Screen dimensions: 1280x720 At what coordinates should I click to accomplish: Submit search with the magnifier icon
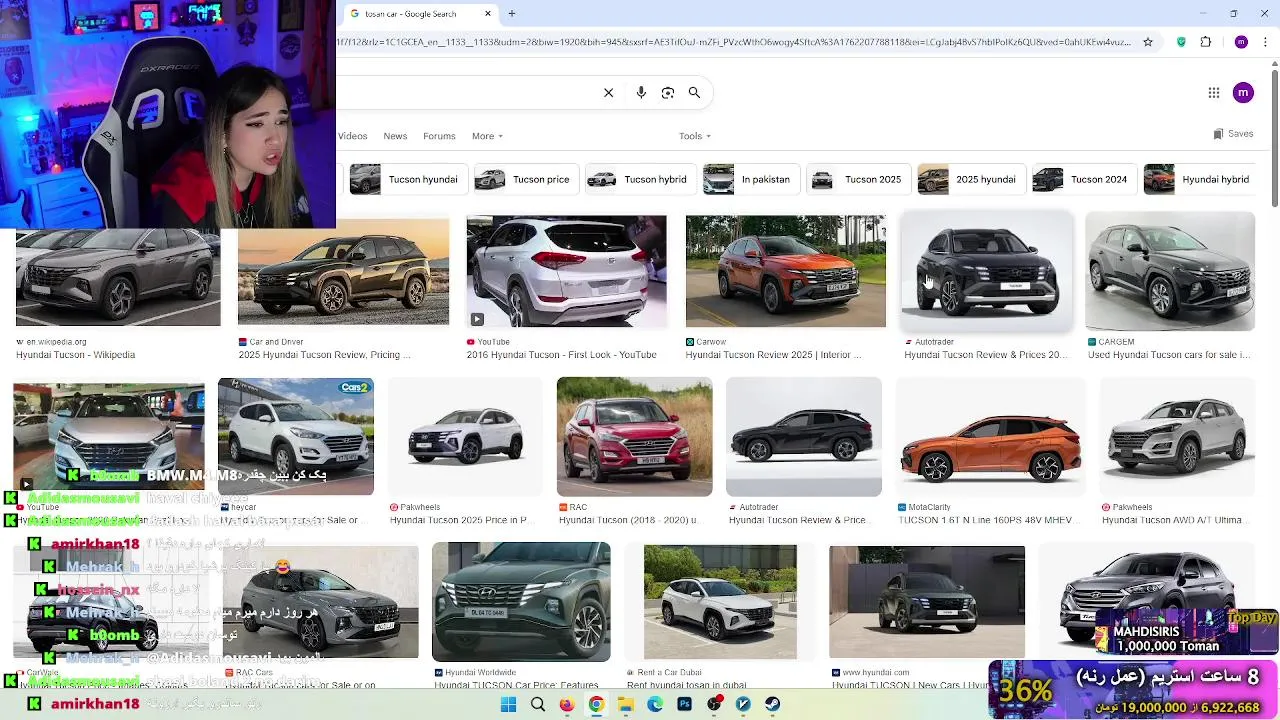click(694, 93)
